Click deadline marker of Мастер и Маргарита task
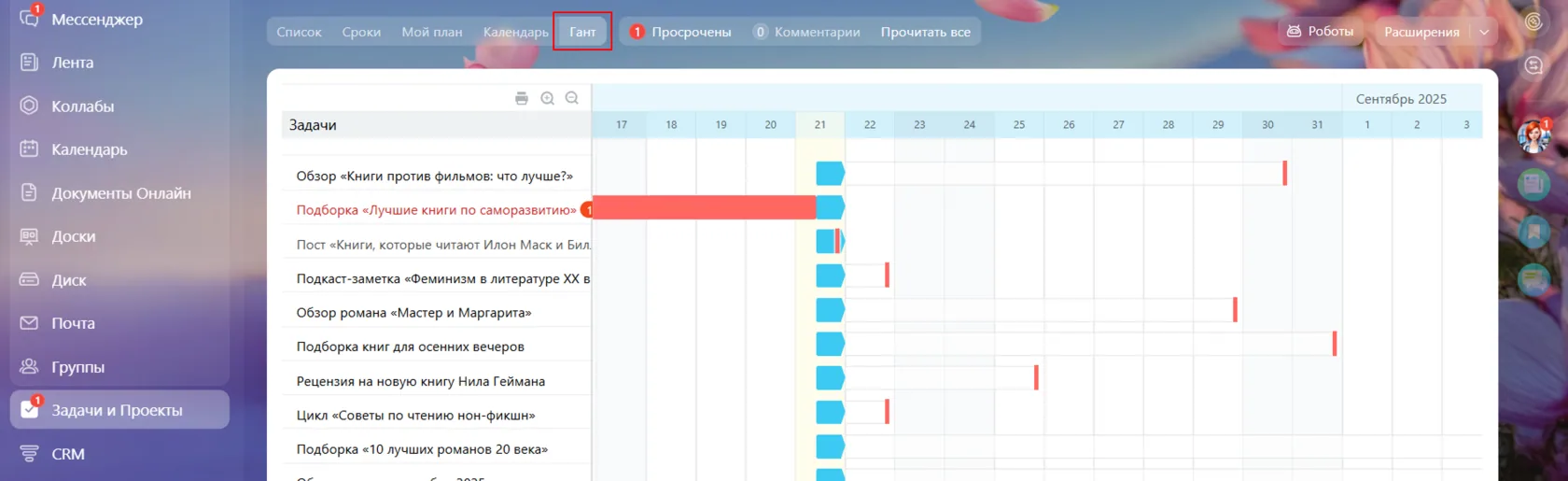1568x481 pixels. [1235, 309]
